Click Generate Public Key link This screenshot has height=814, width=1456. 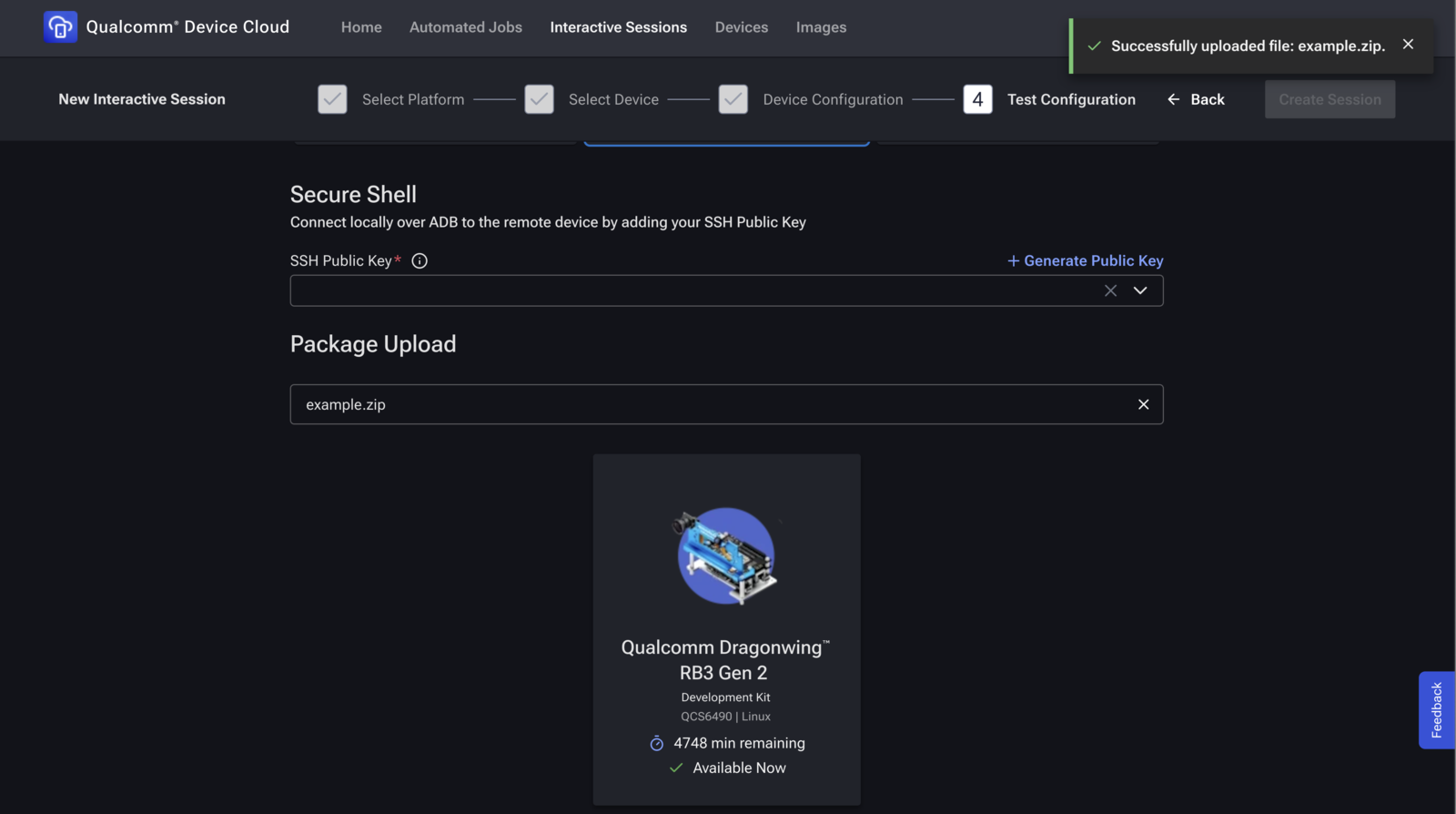coord(1085,260)
